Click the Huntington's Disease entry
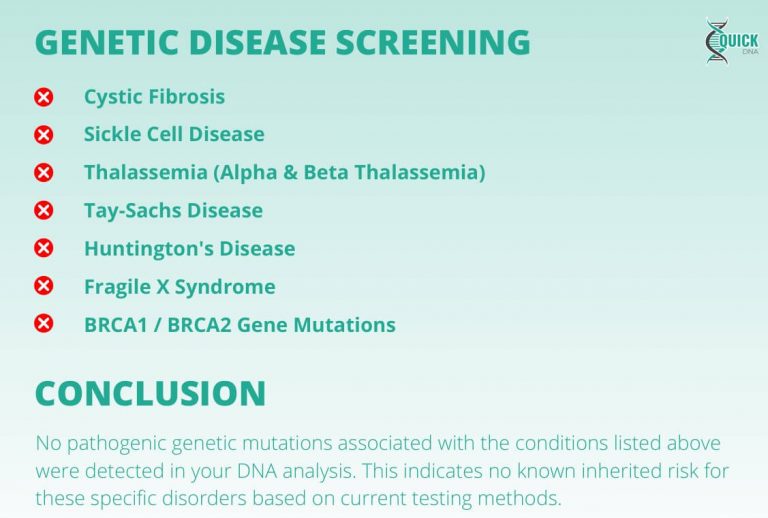The width and height of the screenshot is (768, 518). [x=189, y=249]
